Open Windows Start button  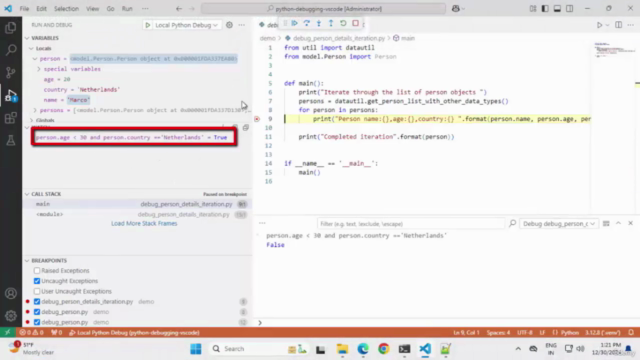196,349
